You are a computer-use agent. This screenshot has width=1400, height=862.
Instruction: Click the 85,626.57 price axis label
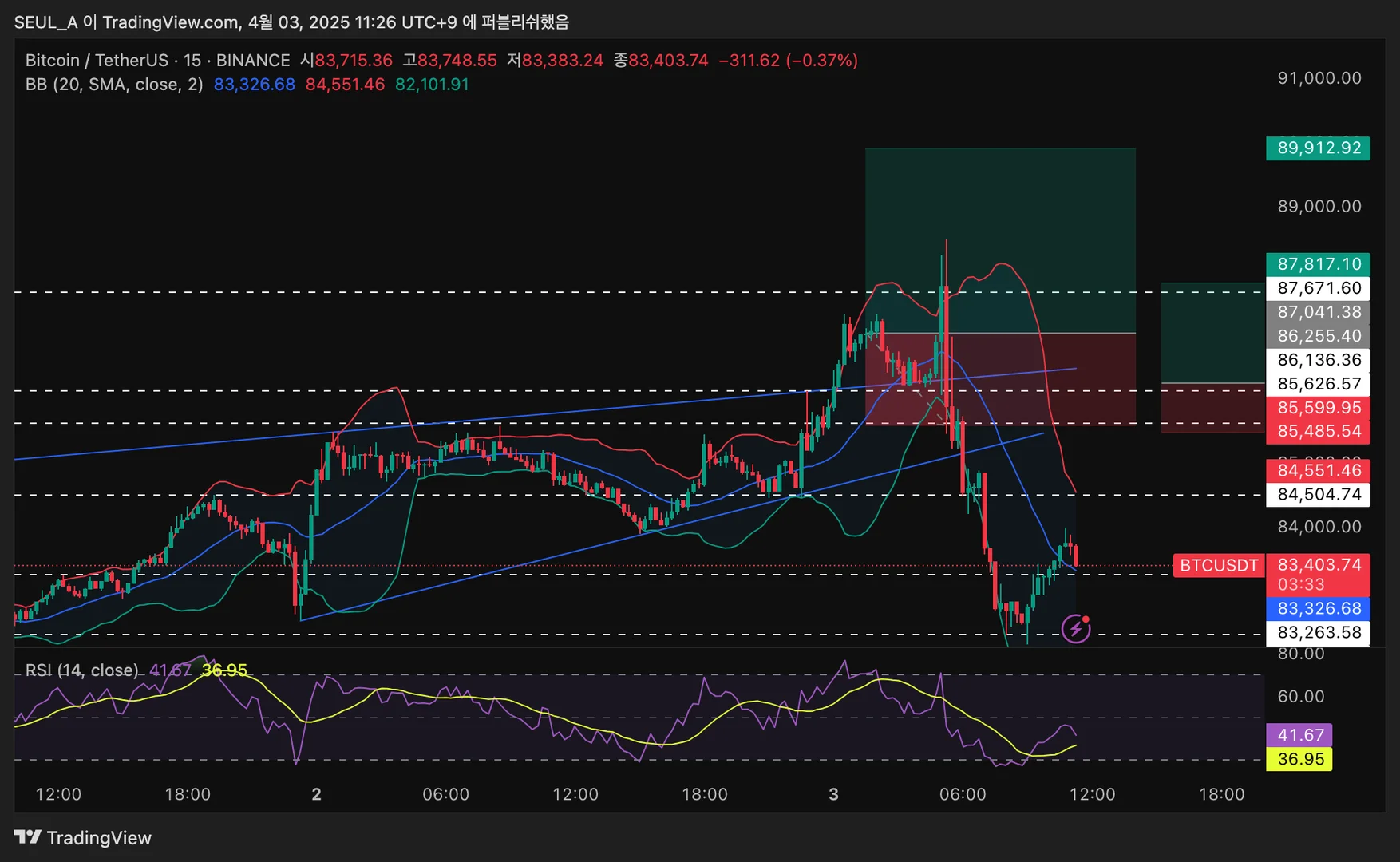click(x=1319, y=384)
